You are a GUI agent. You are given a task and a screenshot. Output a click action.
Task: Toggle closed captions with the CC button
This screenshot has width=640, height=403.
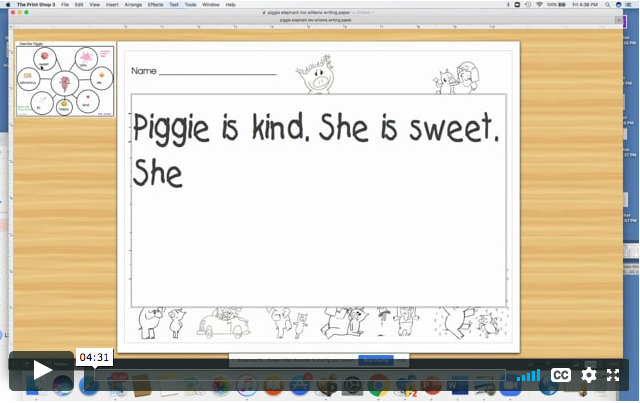tap(560, 375)
